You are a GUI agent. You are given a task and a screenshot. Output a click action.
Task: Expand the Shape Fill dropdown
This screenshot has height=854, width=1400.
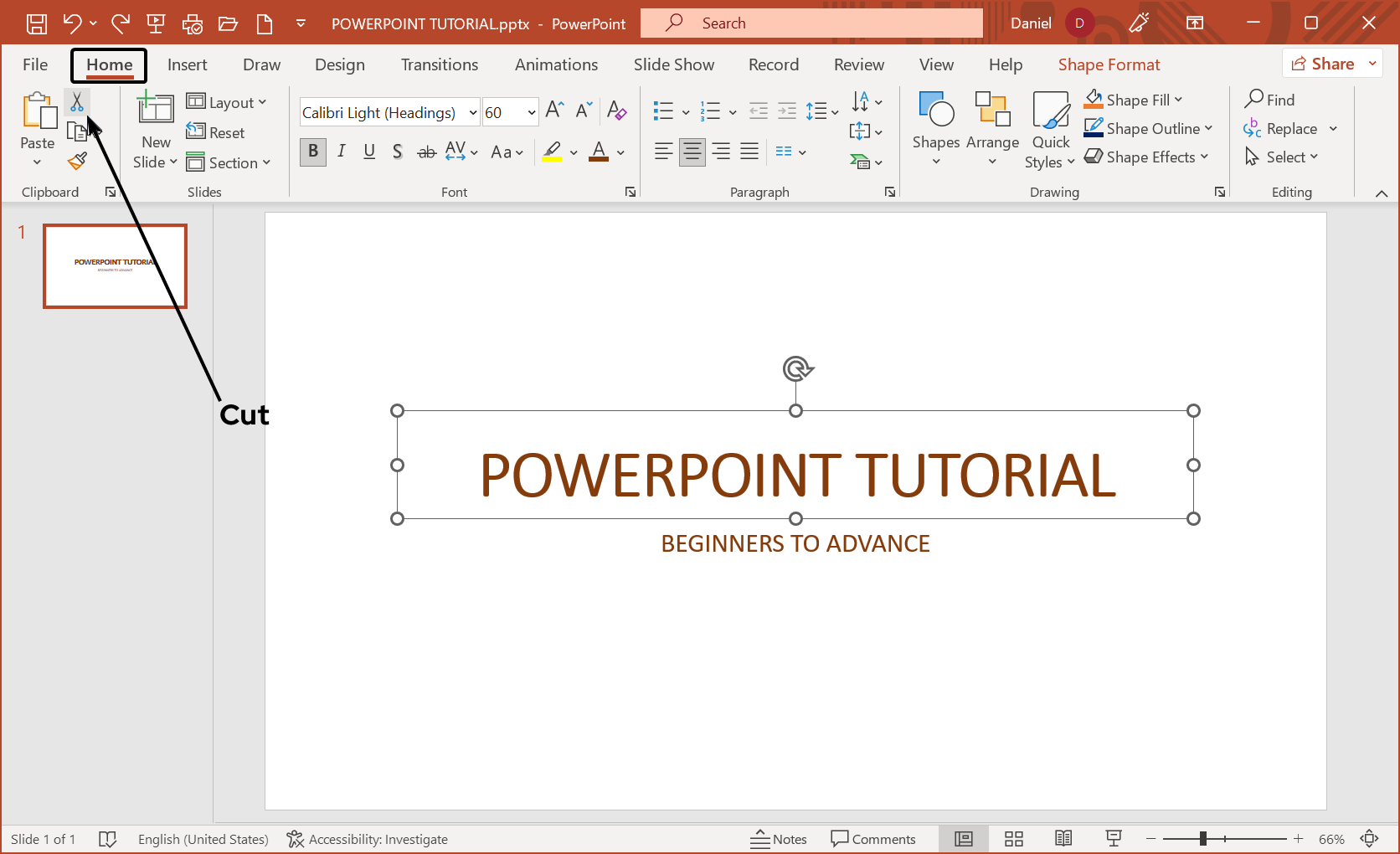click(1179, 100)
